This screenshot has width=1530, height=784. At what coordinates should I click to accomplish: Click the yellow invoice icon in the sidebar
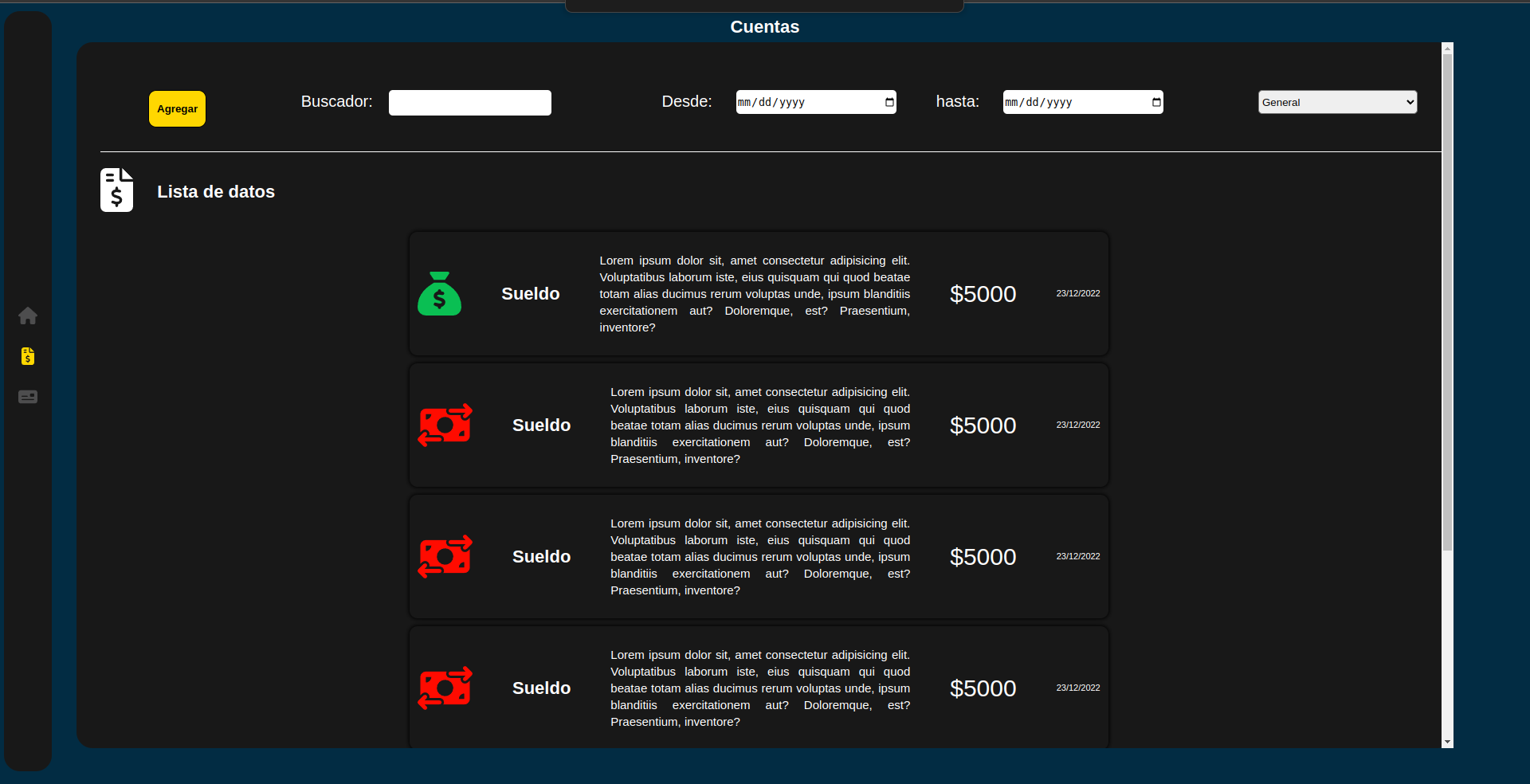[x=28, y=356]
